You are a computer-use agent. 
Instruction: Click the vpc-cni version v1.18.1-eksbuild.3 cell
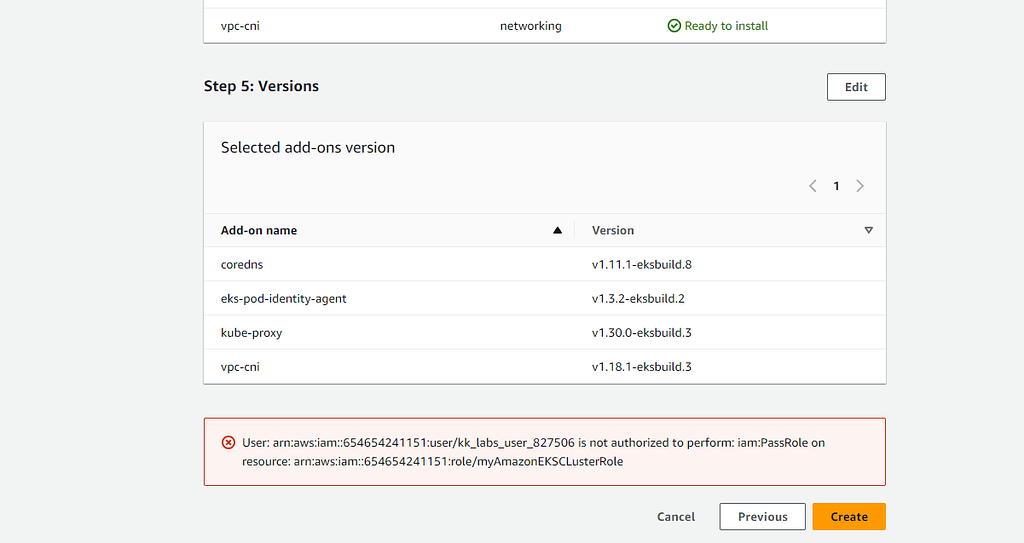point(642,367)
